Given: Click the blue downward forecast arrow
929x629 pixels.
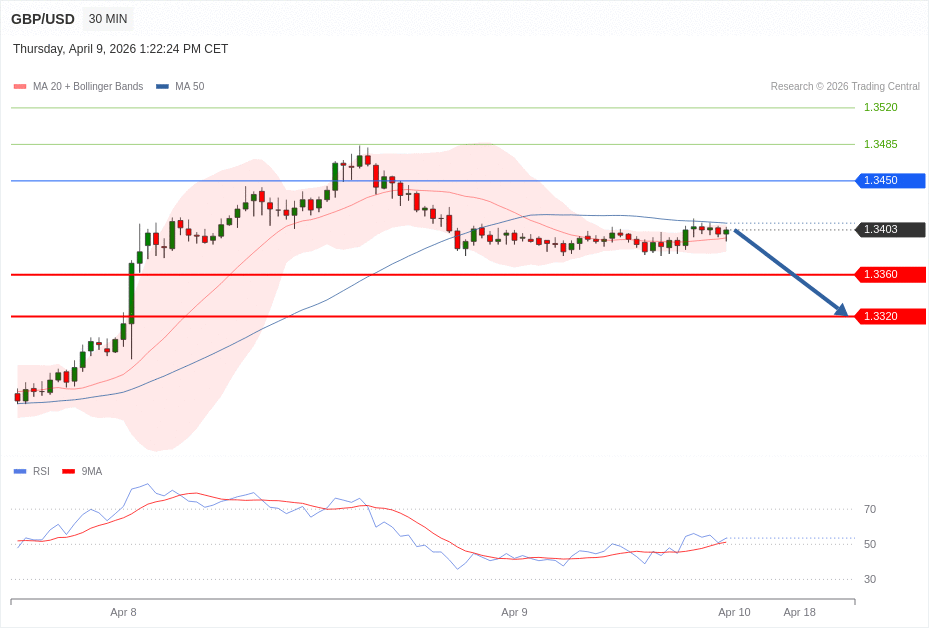Looking at the screenshot, I should point(790,272).
